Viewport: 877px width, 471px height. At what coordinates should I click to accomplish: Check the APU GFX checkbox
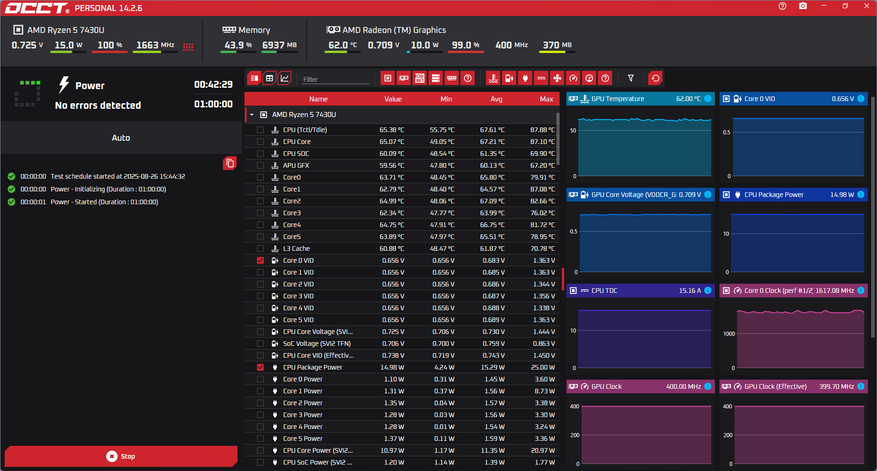coord(260,166)
